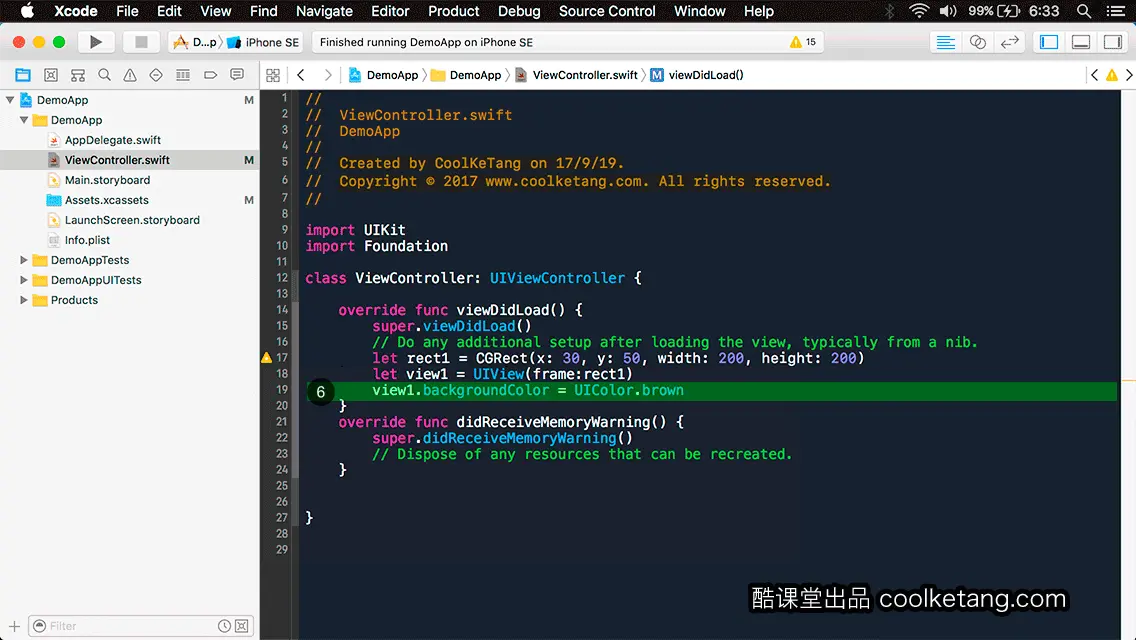Screen dimensions: 1136x640
Task: Open the Test navigator
Action: click(156, 75)
